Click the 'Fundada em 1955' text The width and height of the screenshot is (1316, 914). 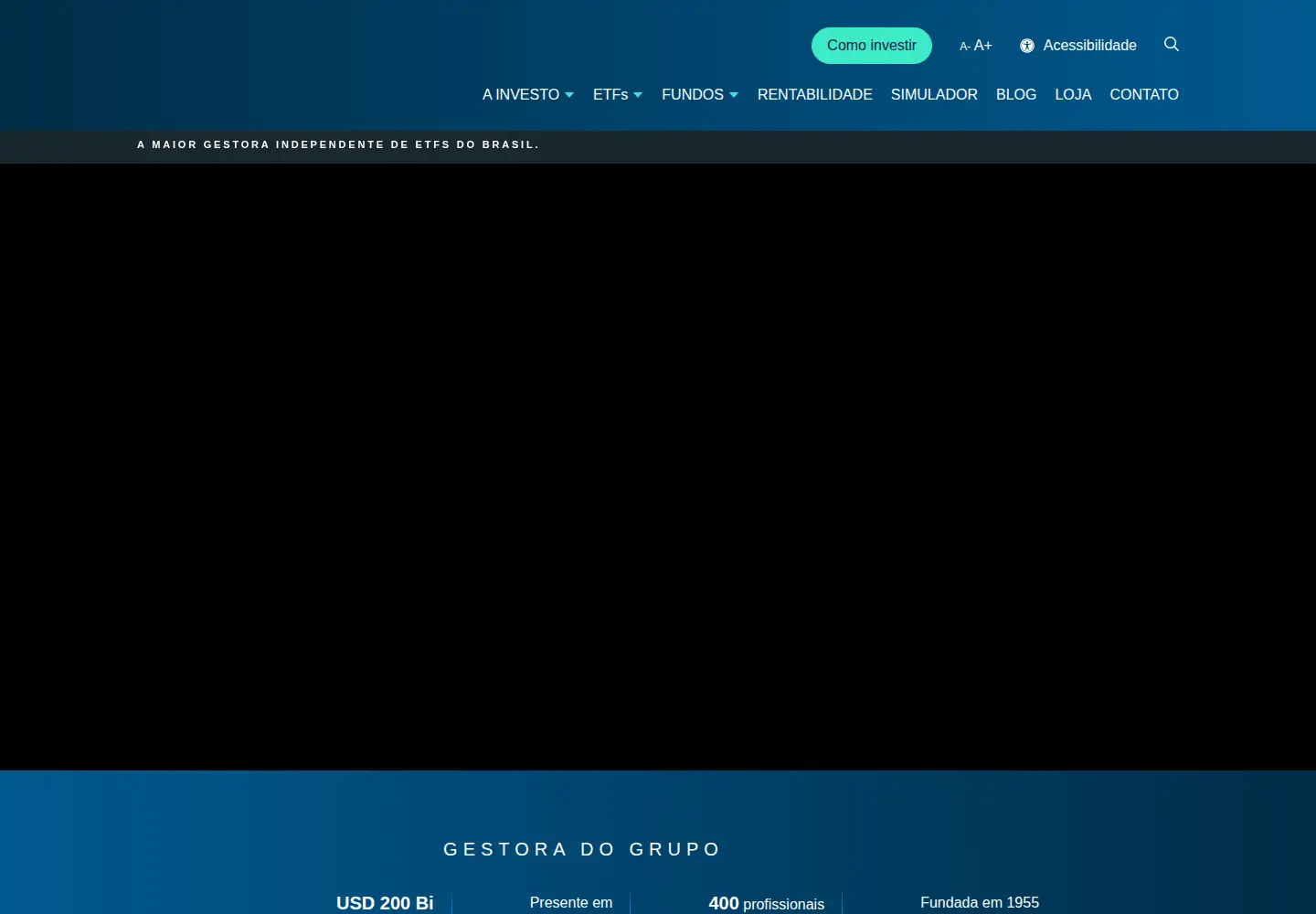[x=980, y=902]
